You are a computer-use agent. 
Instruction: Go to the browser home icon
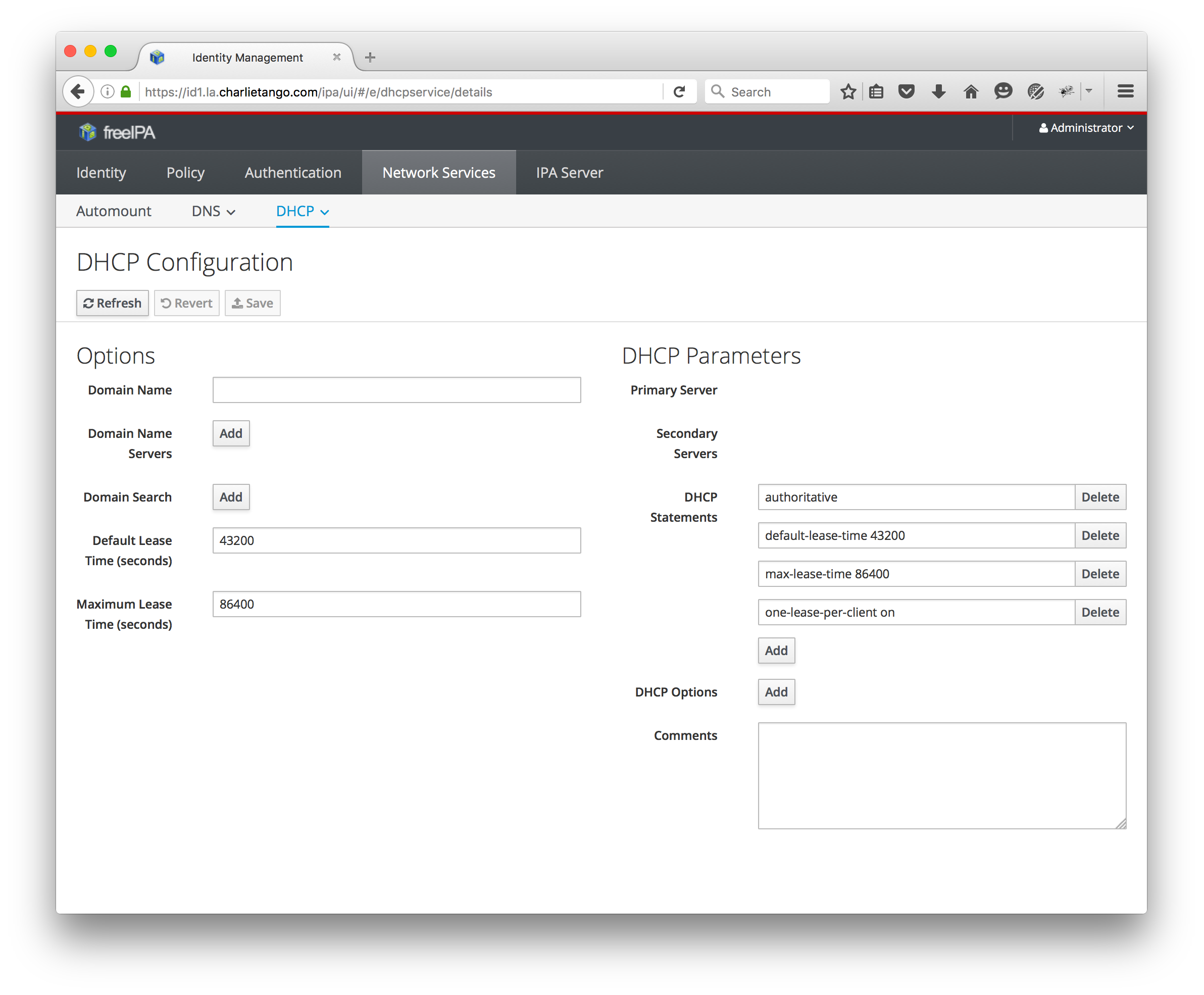click(x=970, y=92)
